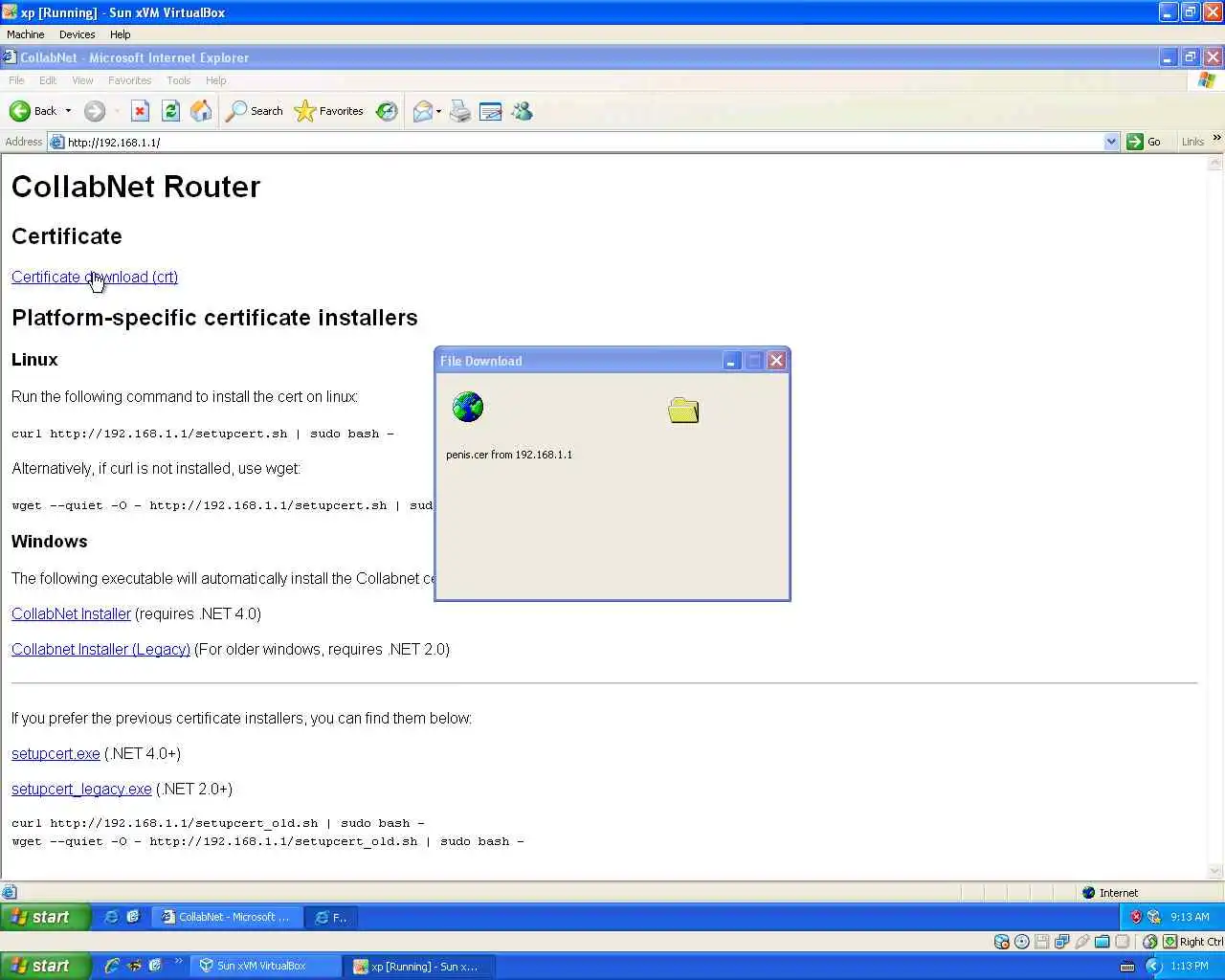Switch to CollabNet - Microsoft taskbar button

coord(227,917)
